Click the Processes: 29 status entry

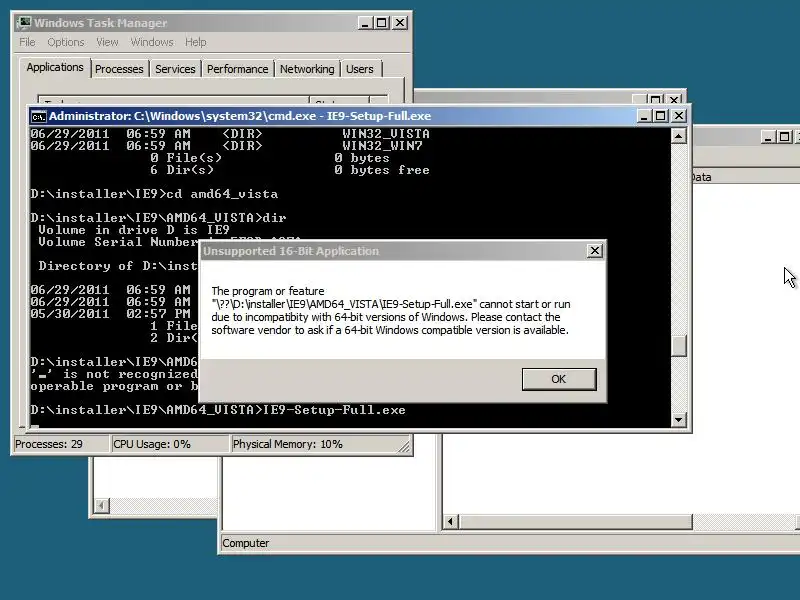61,444
